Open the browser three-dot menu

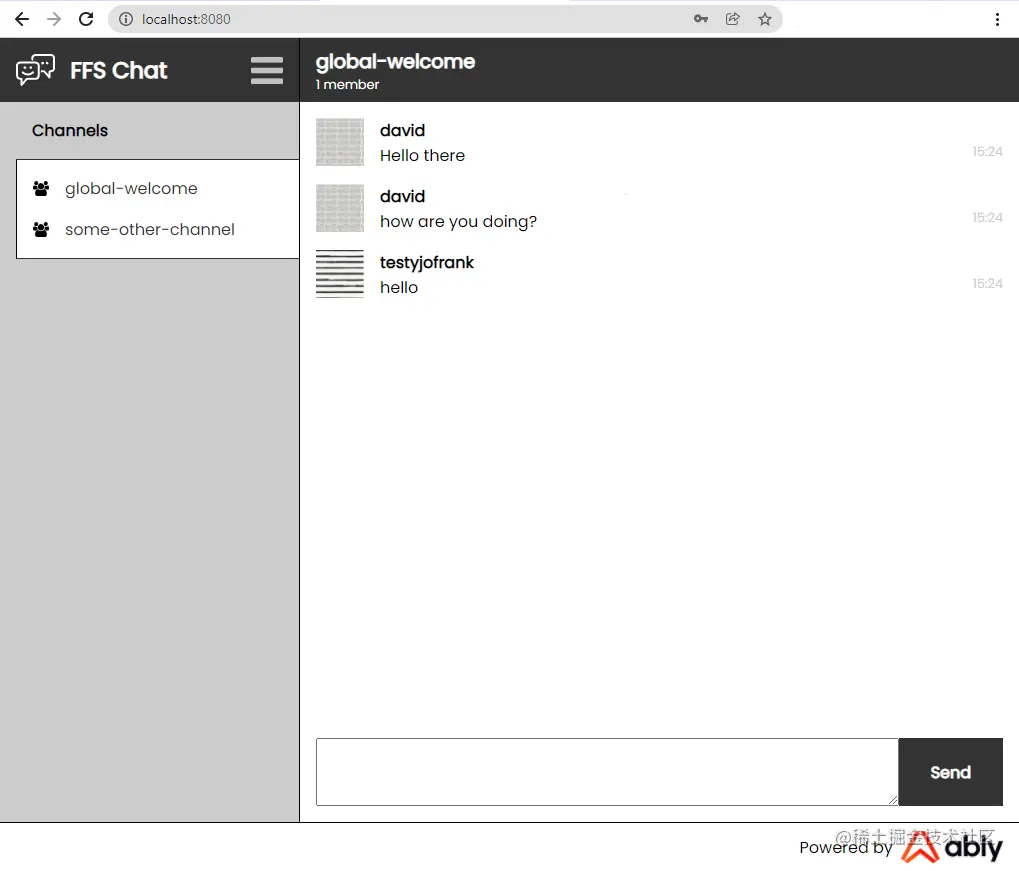coord(997,19)
